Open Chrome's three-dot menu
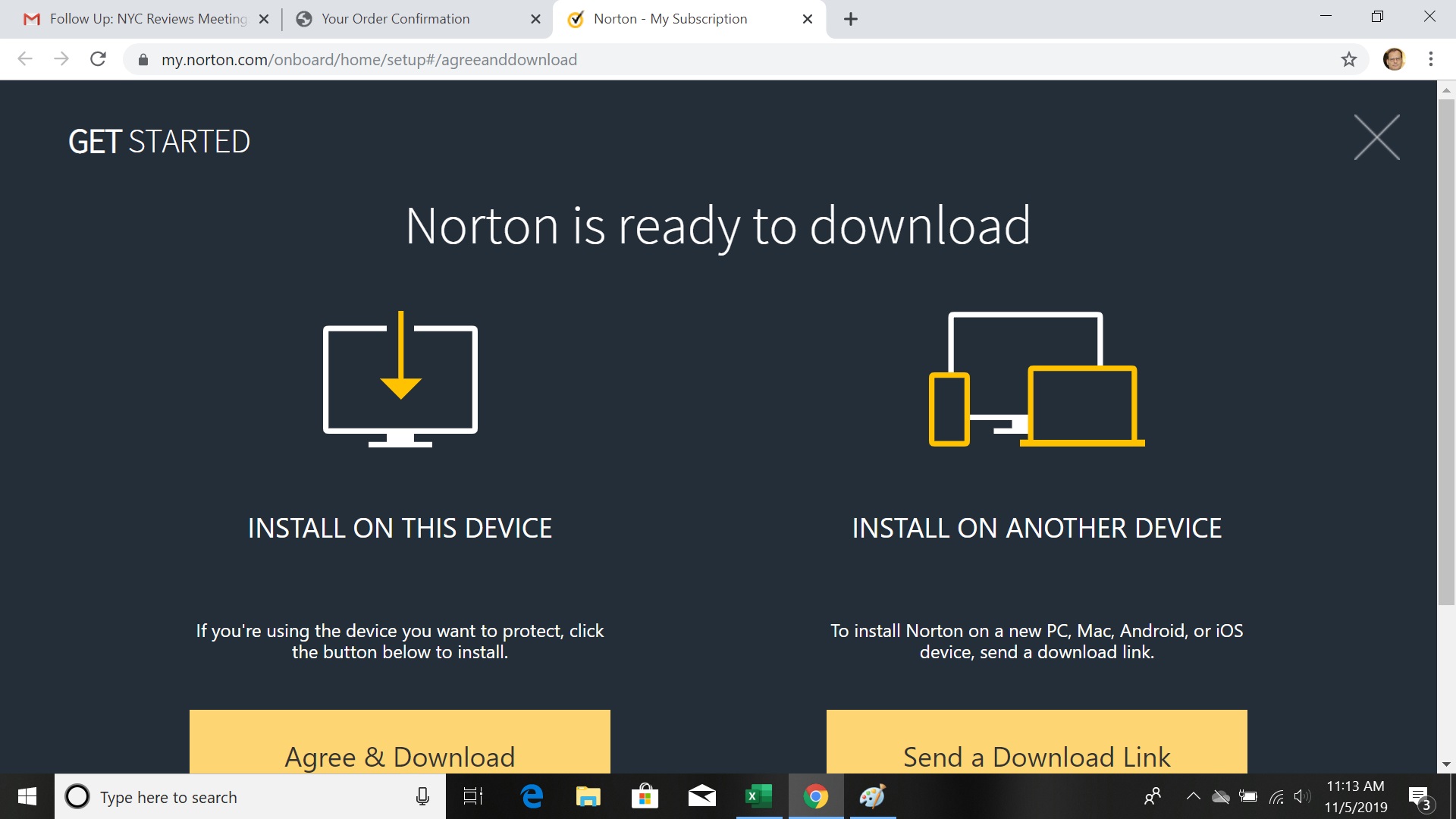The height and width of the screenshot is (819, 1456). (1430, 59)
